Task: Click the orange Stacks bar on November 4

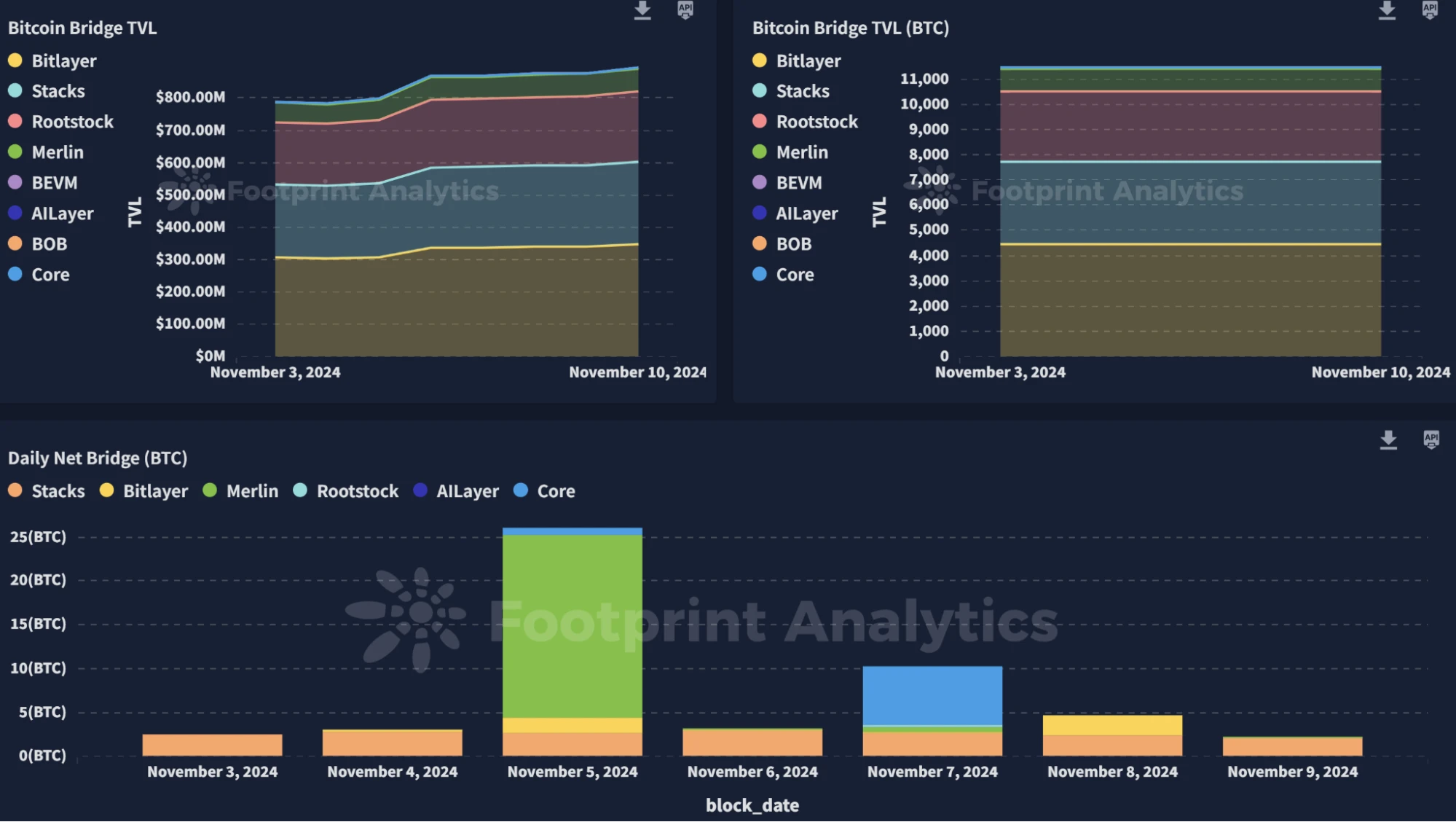Action: (392, 743)
